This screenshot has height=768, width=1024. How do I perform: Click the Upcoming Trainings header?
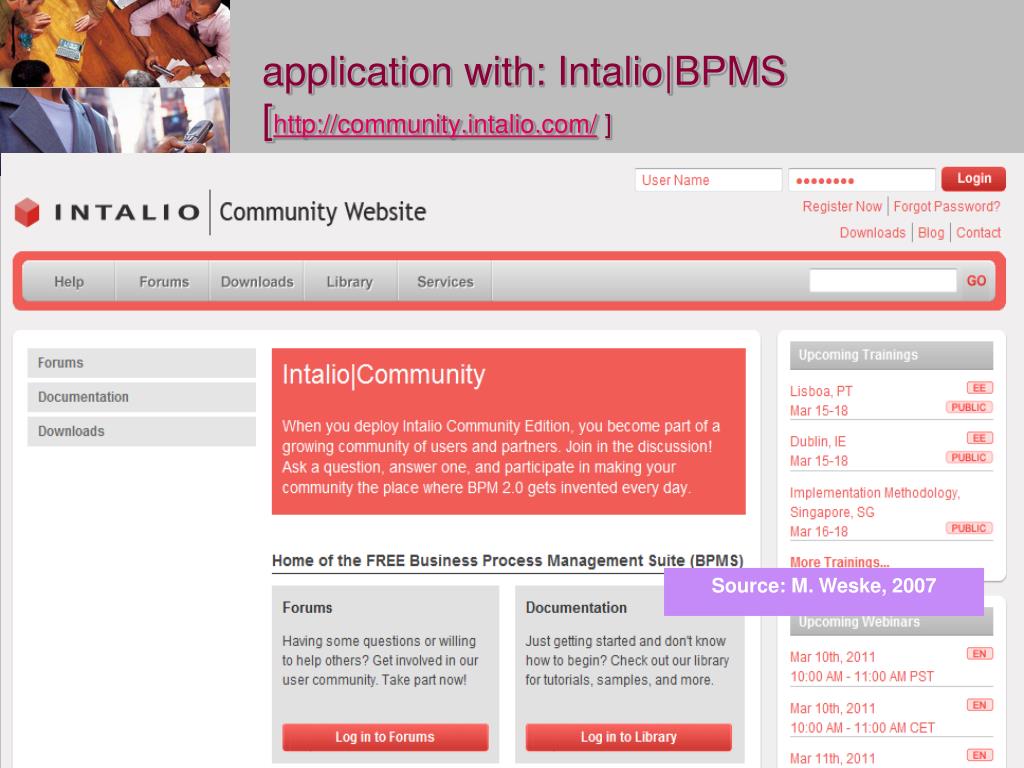(891, 355)
